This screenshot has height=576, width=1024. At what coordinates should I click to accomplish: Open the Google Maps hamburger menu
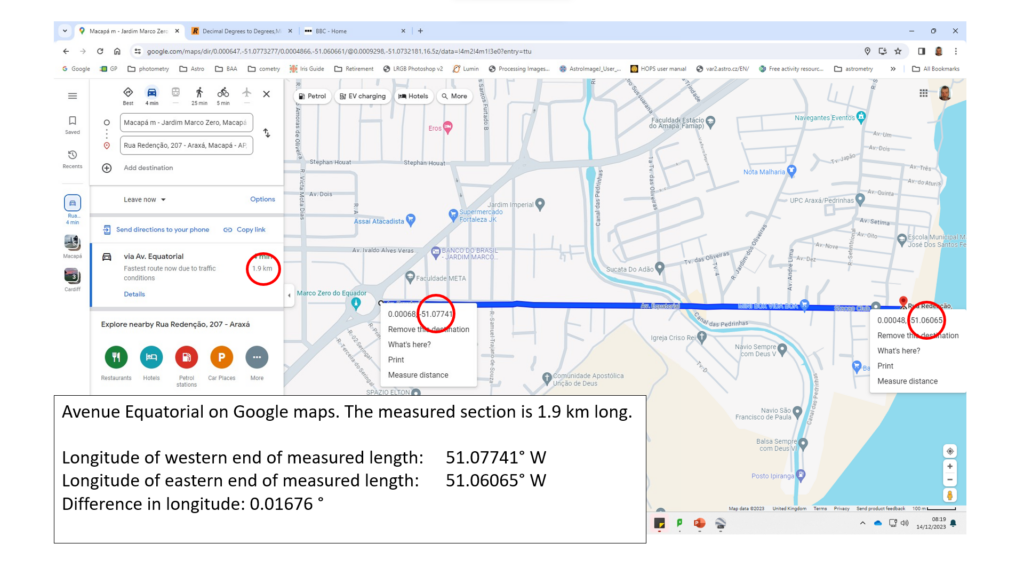(72, 96)
